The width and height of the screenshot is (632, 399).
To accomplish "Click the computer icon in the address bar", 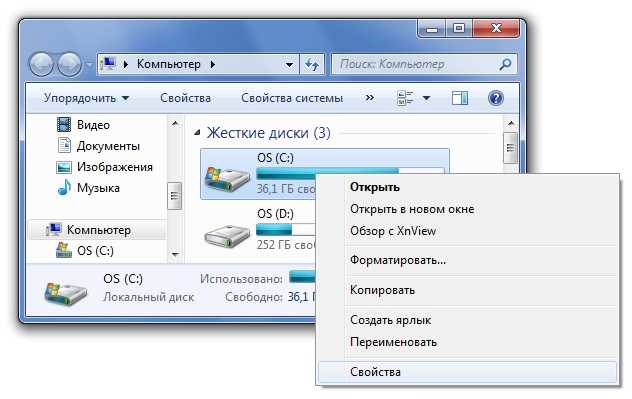I will point(109,64).
